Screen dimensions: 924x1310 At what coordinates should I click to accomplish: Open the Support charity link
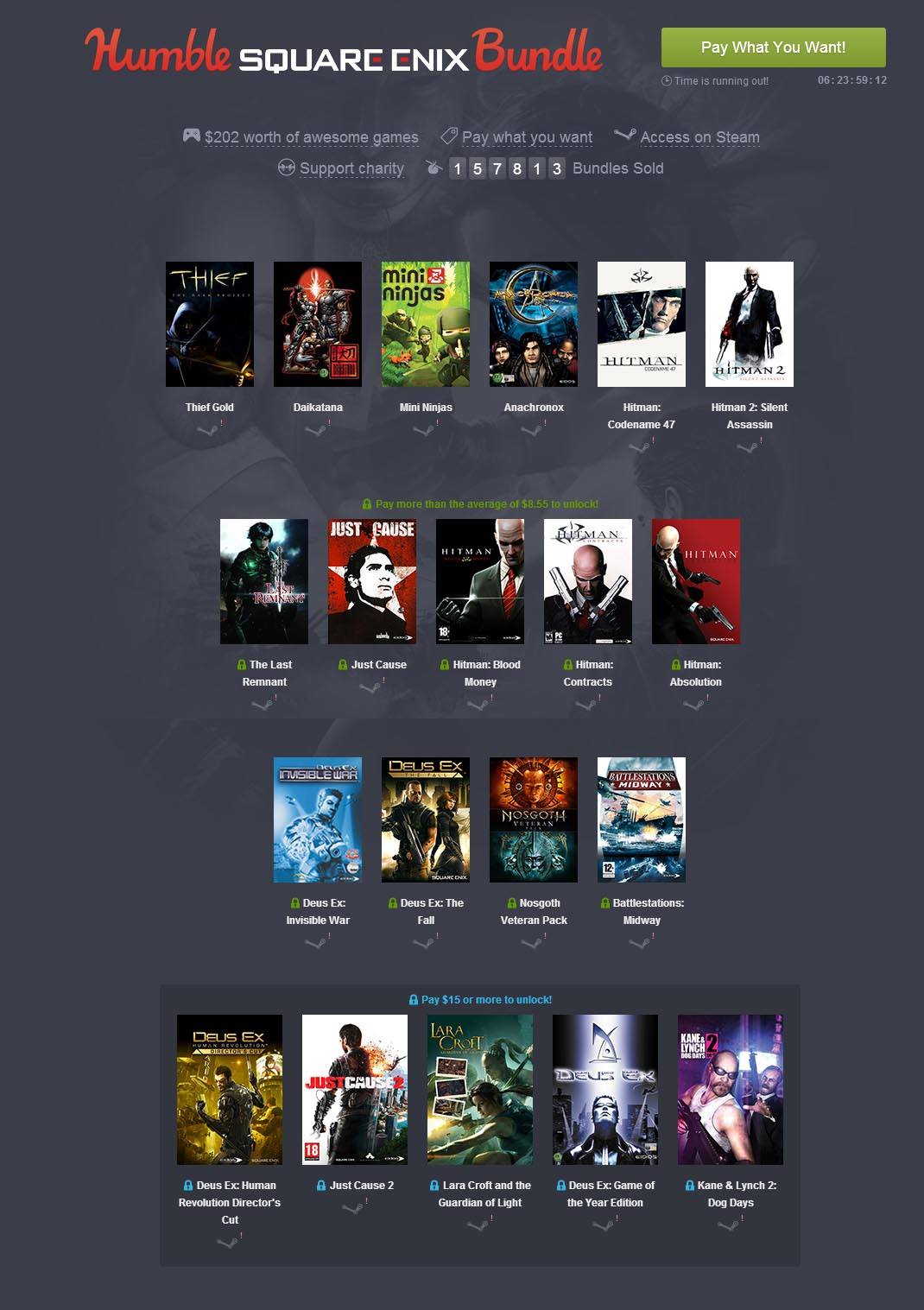(x=351, y=168)
